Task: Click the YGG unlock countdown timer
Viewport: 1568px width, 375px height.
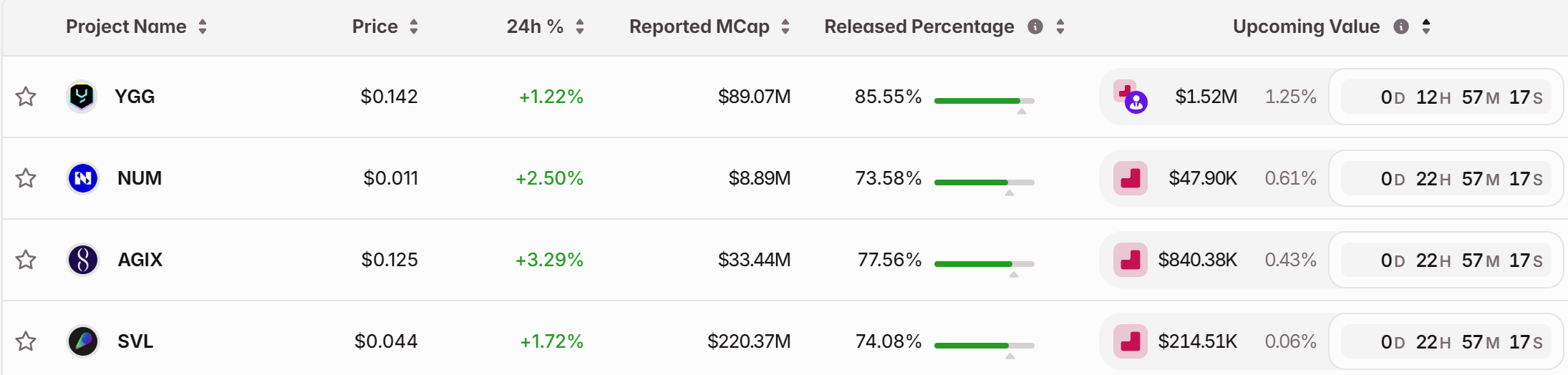Action: pos(1446,97)
